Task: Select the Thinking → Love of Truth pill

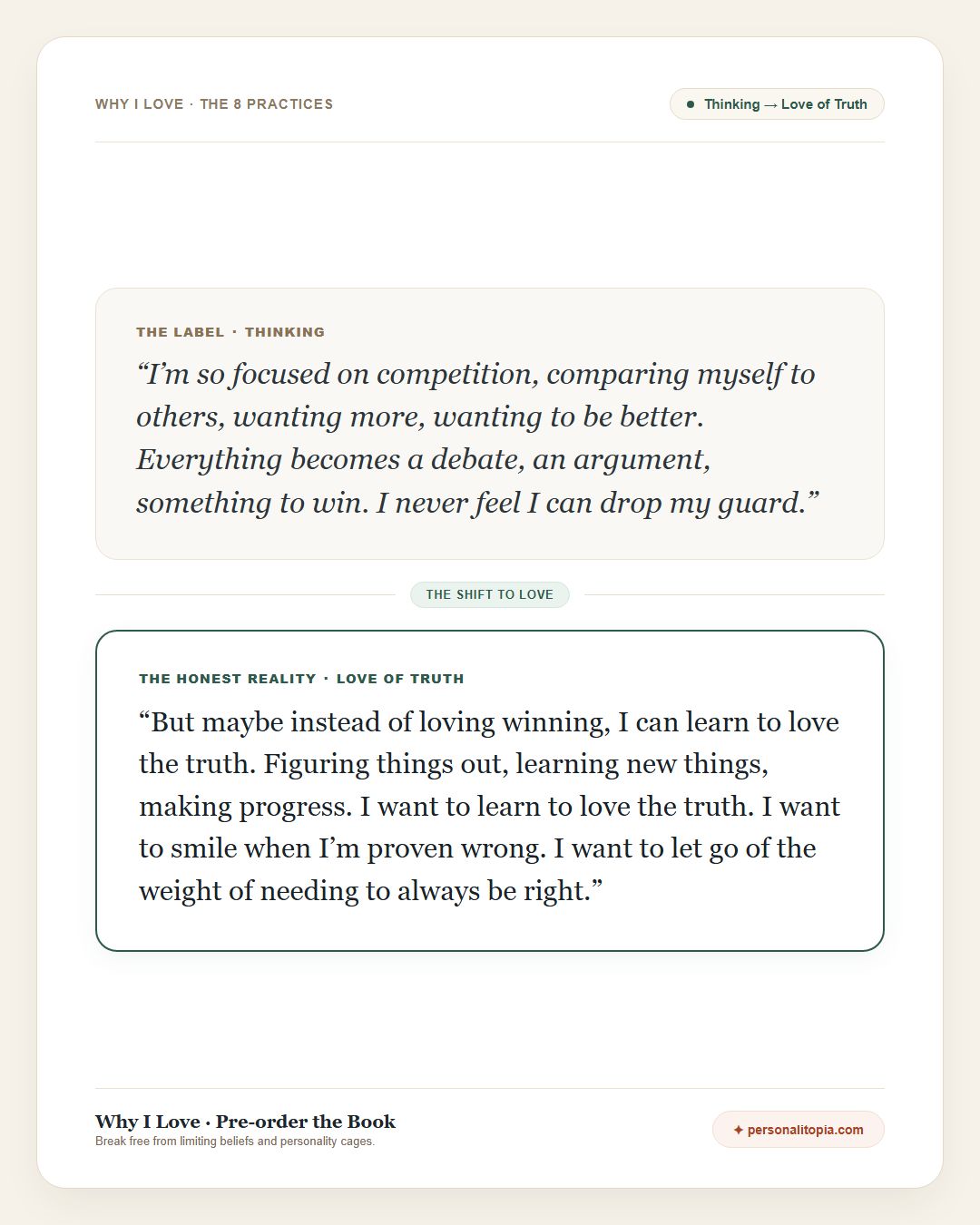Action: pos(777,104)
